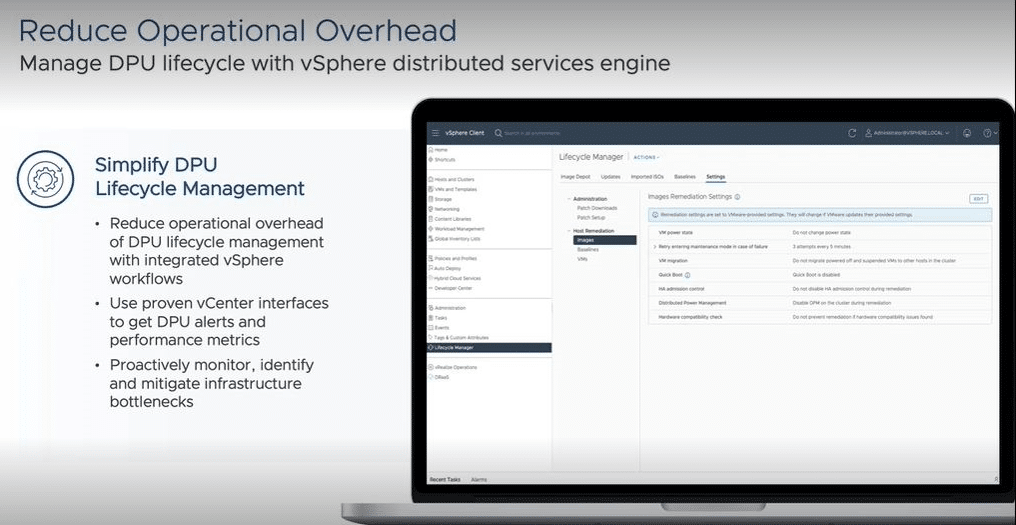Click the search in all environments field

[x=532, y=133]
